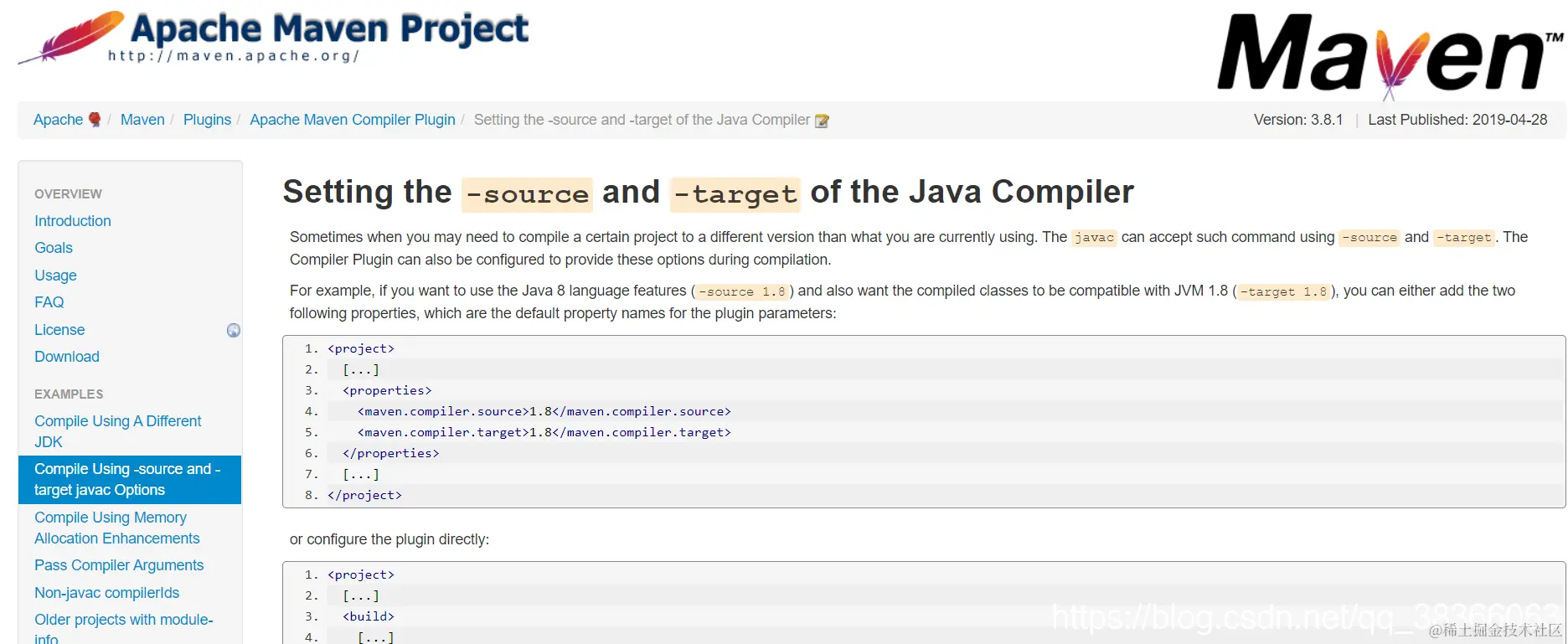This screenshot has width=1568, height=644.
Task: Click the edit page icon after breadcrumb title
Action: tap(823, 121)
